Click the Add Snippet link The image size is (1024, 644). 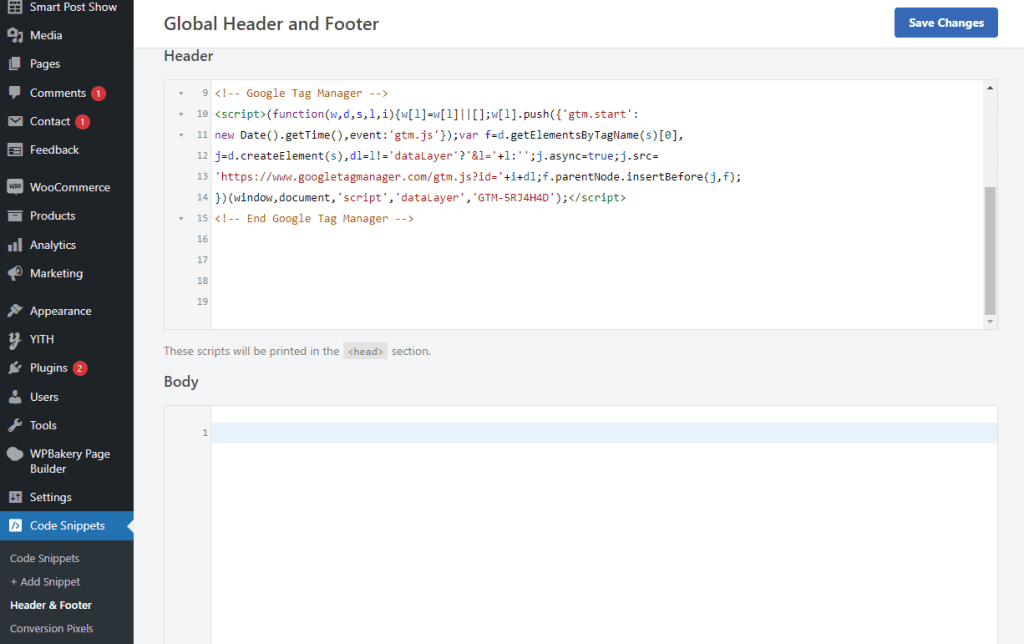tap(45, 582)
